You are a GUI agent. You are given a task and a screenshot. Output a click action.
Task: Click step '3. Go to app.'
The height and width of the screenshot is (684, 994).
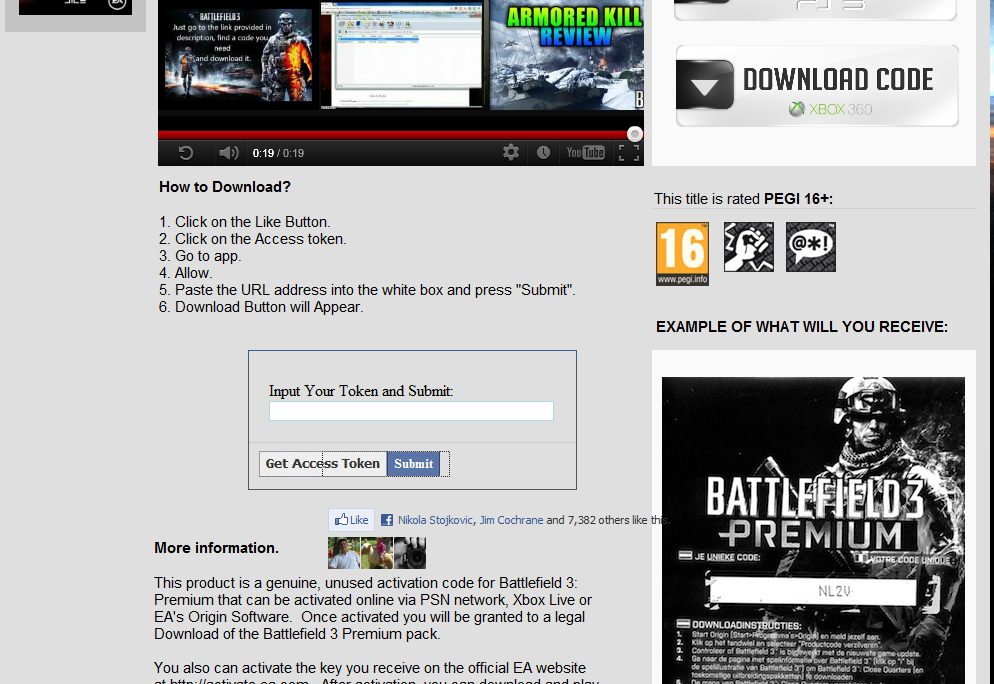click(x=200, y=256)
